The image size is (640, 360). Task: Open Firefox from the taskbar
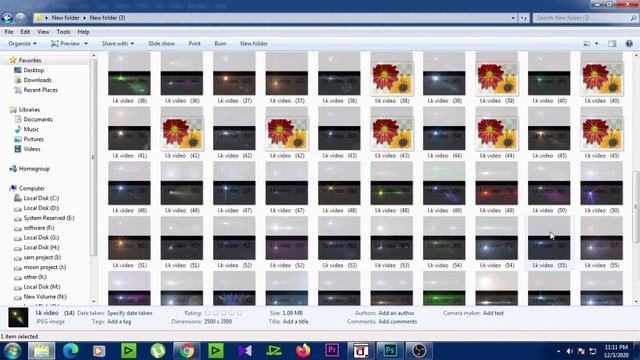303,351
